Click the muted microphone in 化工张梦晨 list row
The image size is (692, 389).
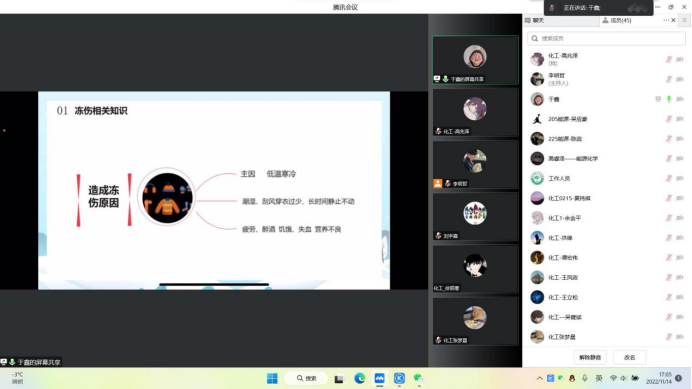[669, 337]
